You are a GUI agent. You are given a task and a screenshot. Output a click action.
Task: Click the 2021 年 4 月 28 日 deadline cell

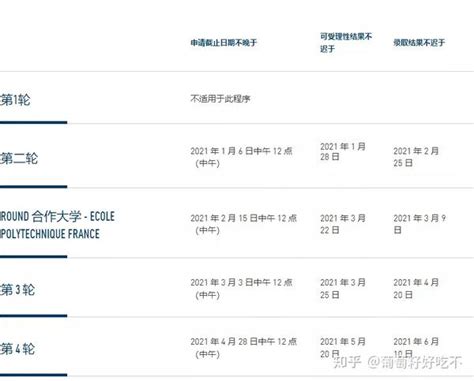pyautogui.click(x=244, y=348)
